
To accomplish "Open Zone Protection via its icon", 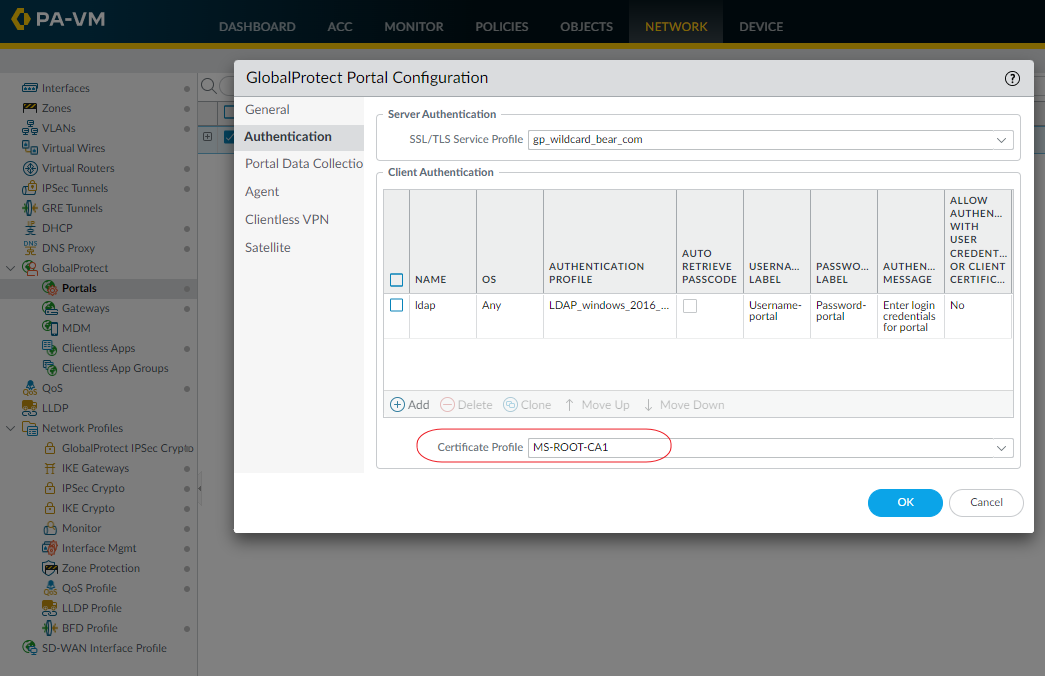I will point(50,568).
